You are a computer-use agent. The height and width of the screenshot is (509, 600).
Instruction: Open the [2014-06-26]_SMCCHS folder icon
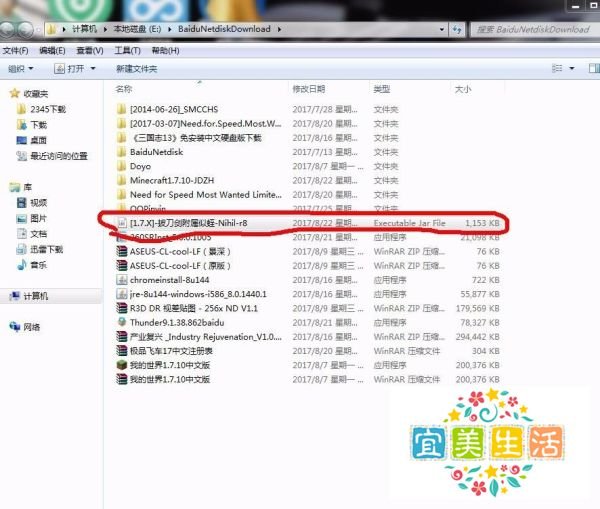(121, 109)
